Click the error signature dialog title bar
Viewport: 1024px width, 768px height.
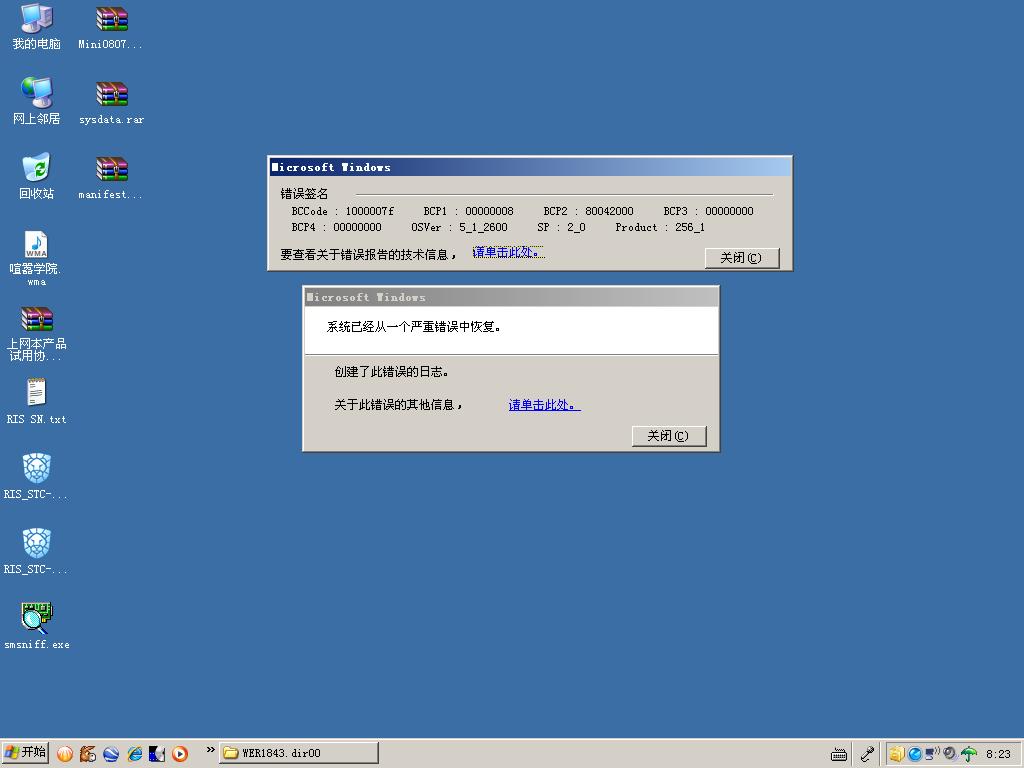point(530,167)
